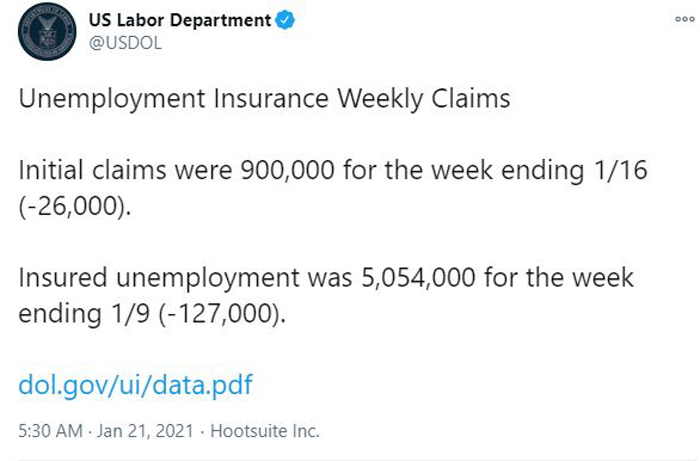Click the Department of Labor seal emblem

(47, 32)
